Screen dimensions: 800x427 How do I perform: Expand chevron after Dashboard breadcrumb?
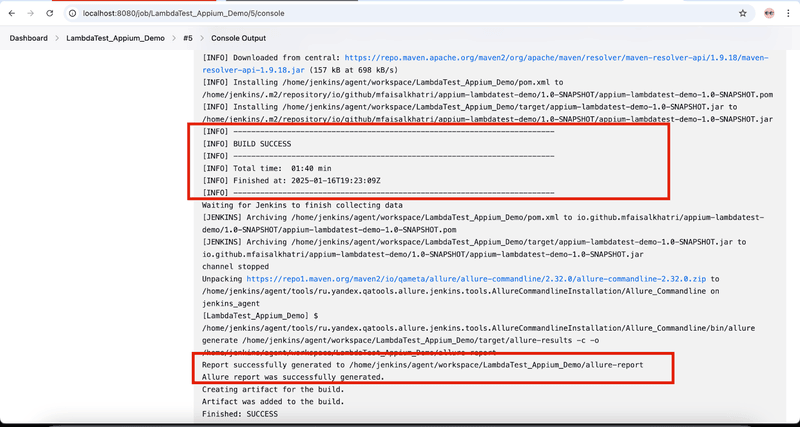[57, 38]
